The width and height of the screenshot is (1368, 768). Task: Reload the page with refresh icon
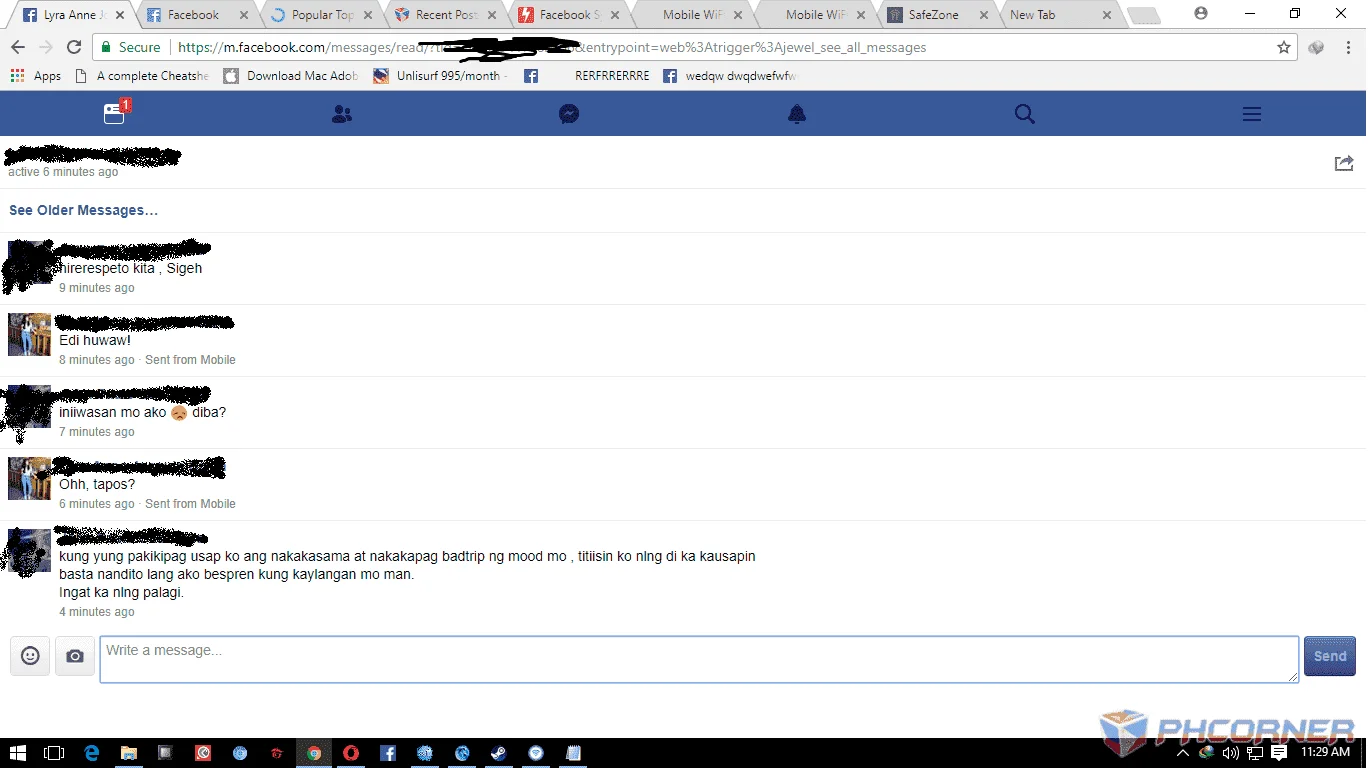click(74, 47)
